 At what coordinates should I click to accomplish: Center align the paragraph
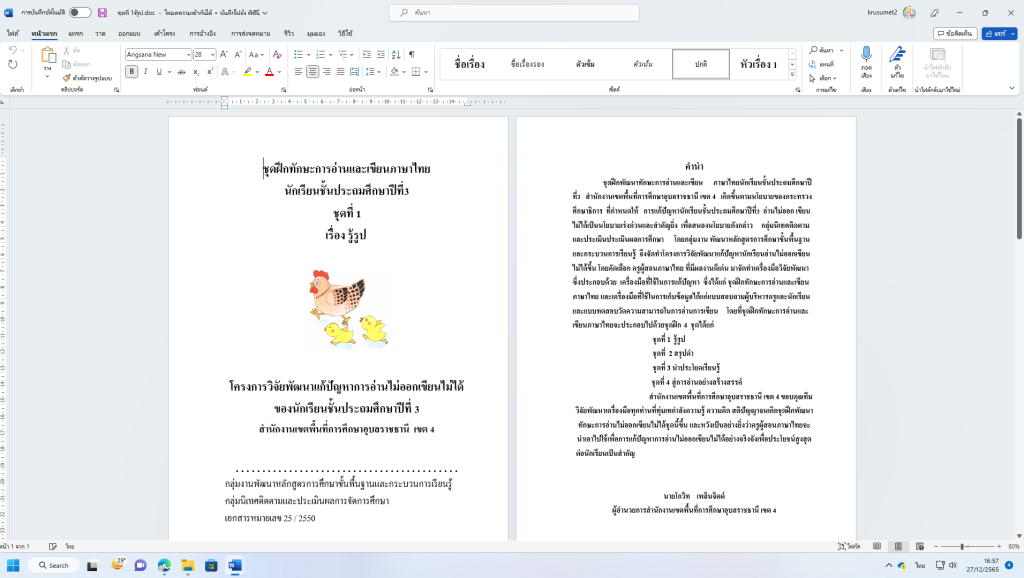tap(312, 72)
